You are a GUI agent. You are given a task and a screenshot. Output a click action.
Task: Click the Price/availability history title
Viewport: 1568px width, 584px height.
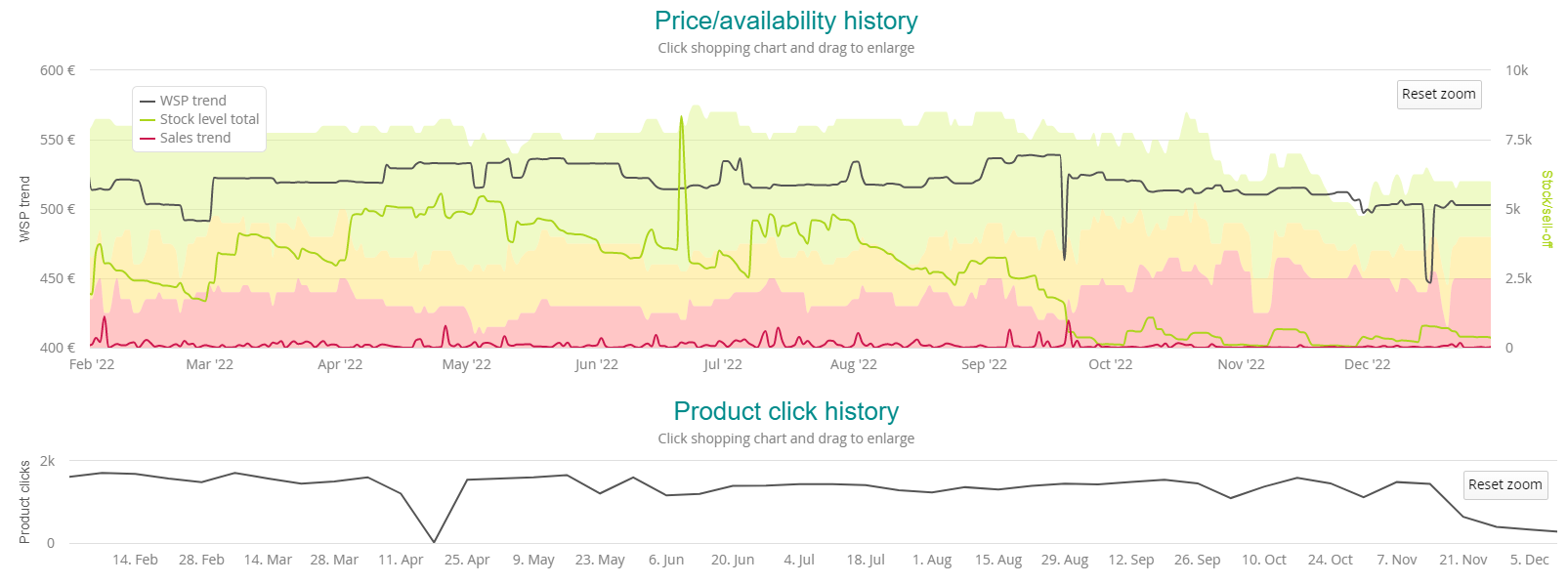coord(785,21)
